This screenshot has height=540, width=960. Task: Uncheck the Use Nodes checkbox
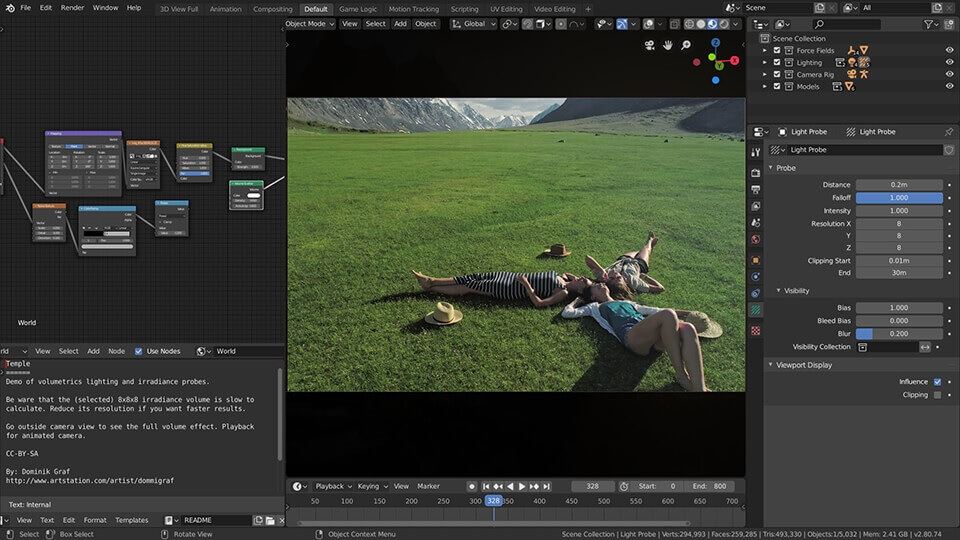tap(138, 351)
